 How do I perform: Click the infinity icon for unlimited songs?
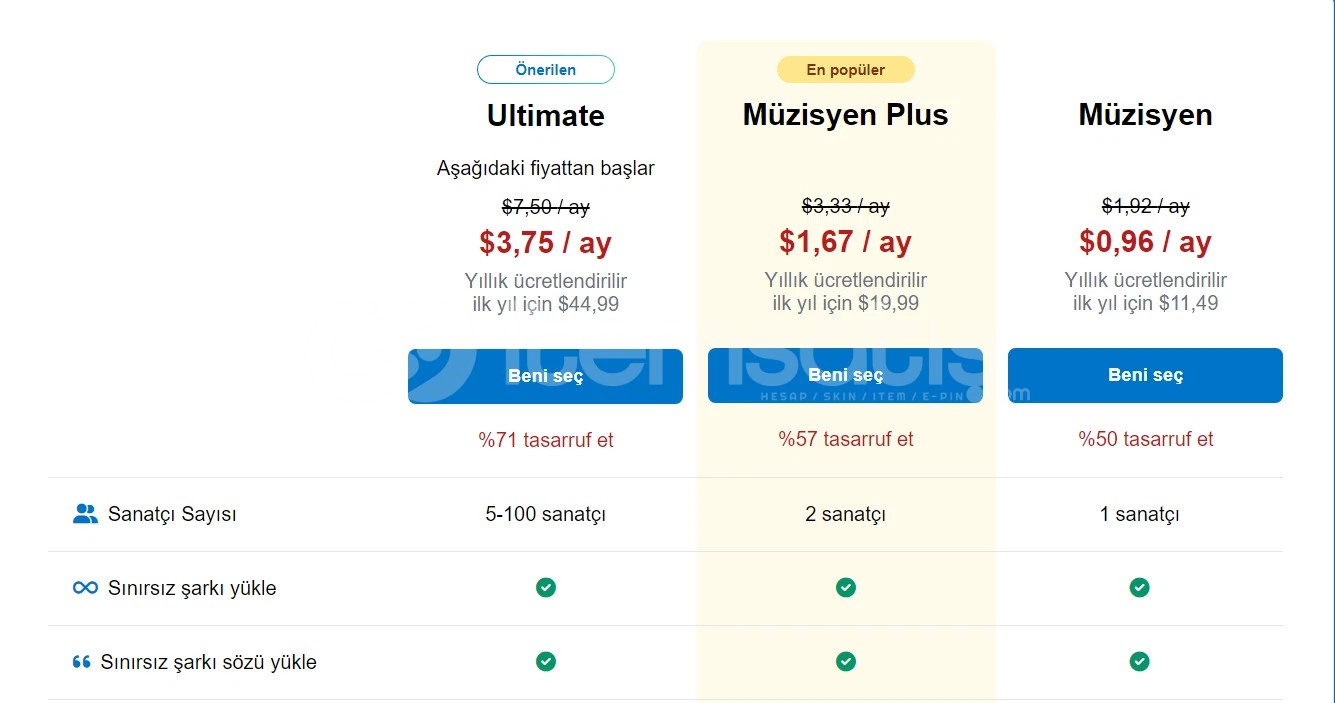[85, 588]
